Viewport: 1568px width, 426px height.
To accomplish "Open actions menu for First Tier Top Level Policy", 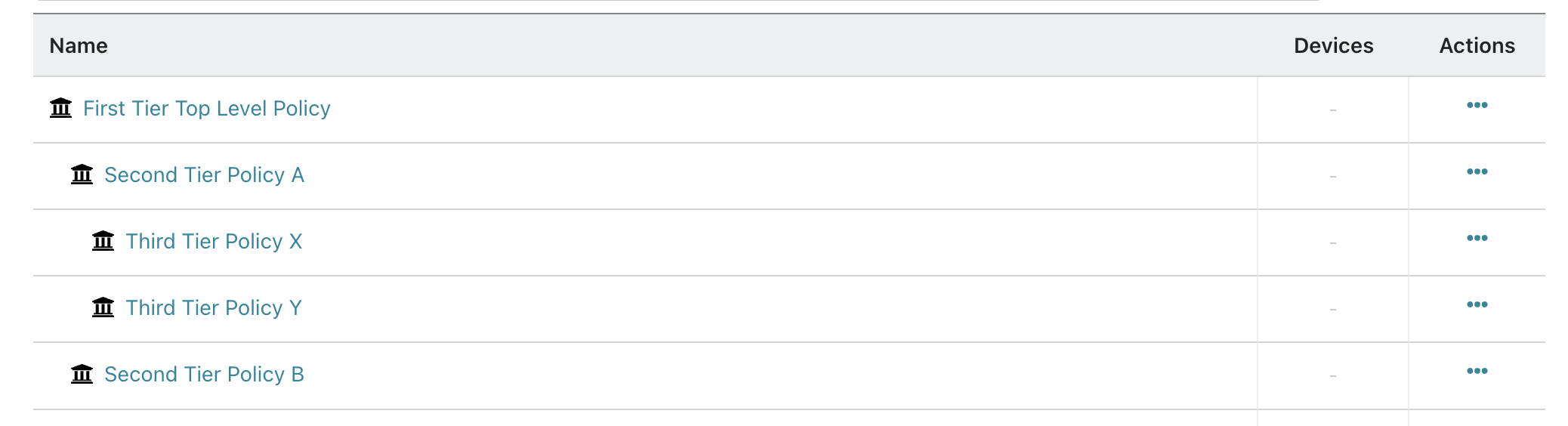I will click(x=1477, y=105).
